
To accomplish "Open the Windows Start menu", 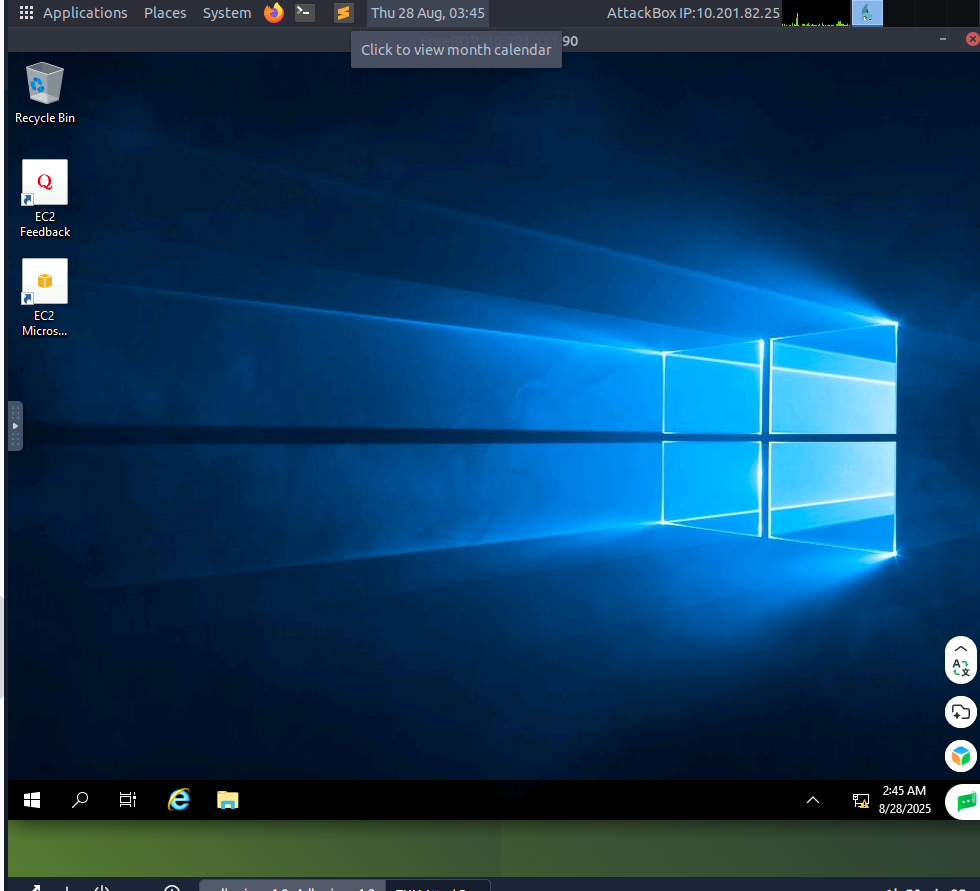I will click(32, 800).
